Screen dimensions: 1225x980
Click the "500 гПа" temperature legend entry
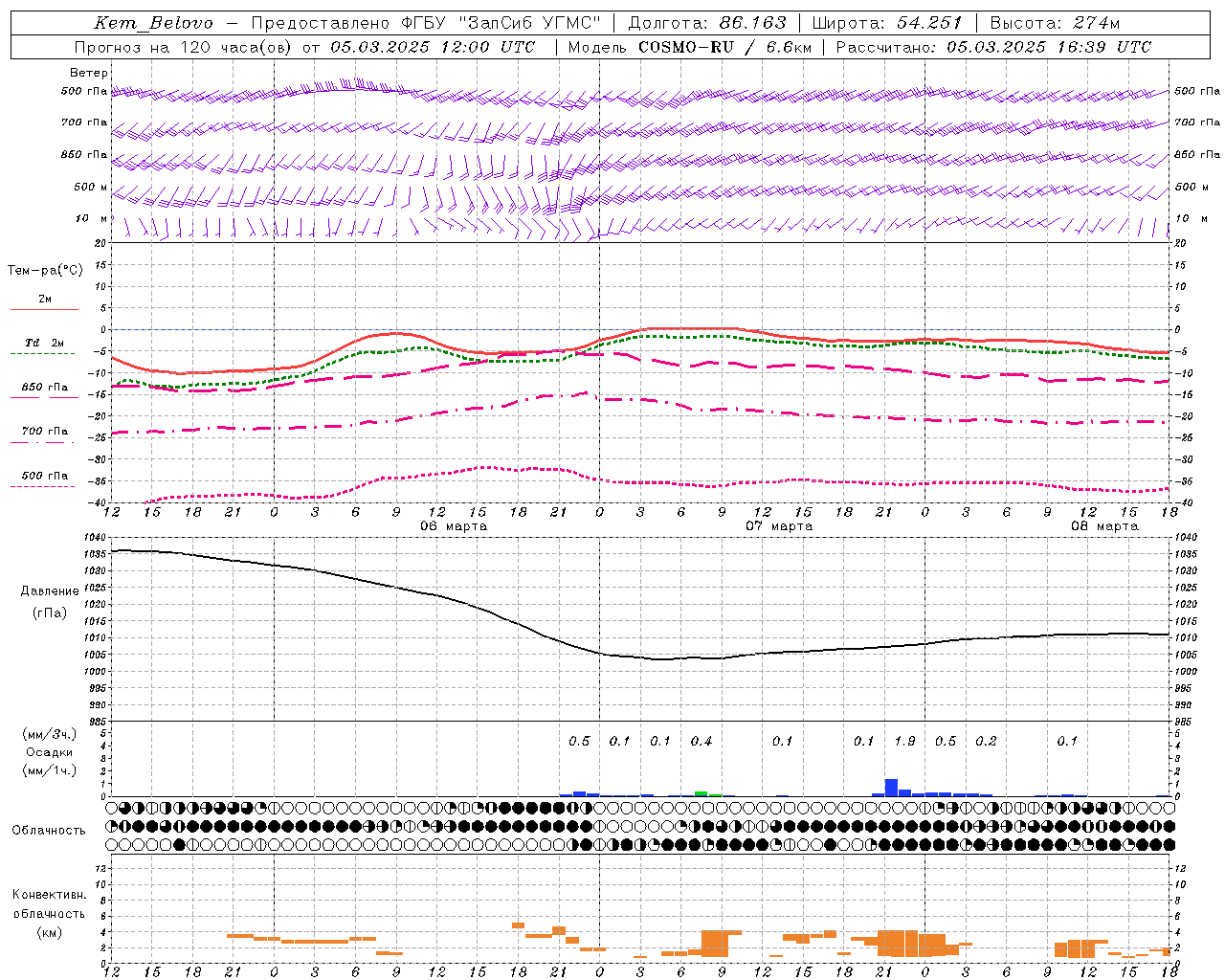coord(44,476)
